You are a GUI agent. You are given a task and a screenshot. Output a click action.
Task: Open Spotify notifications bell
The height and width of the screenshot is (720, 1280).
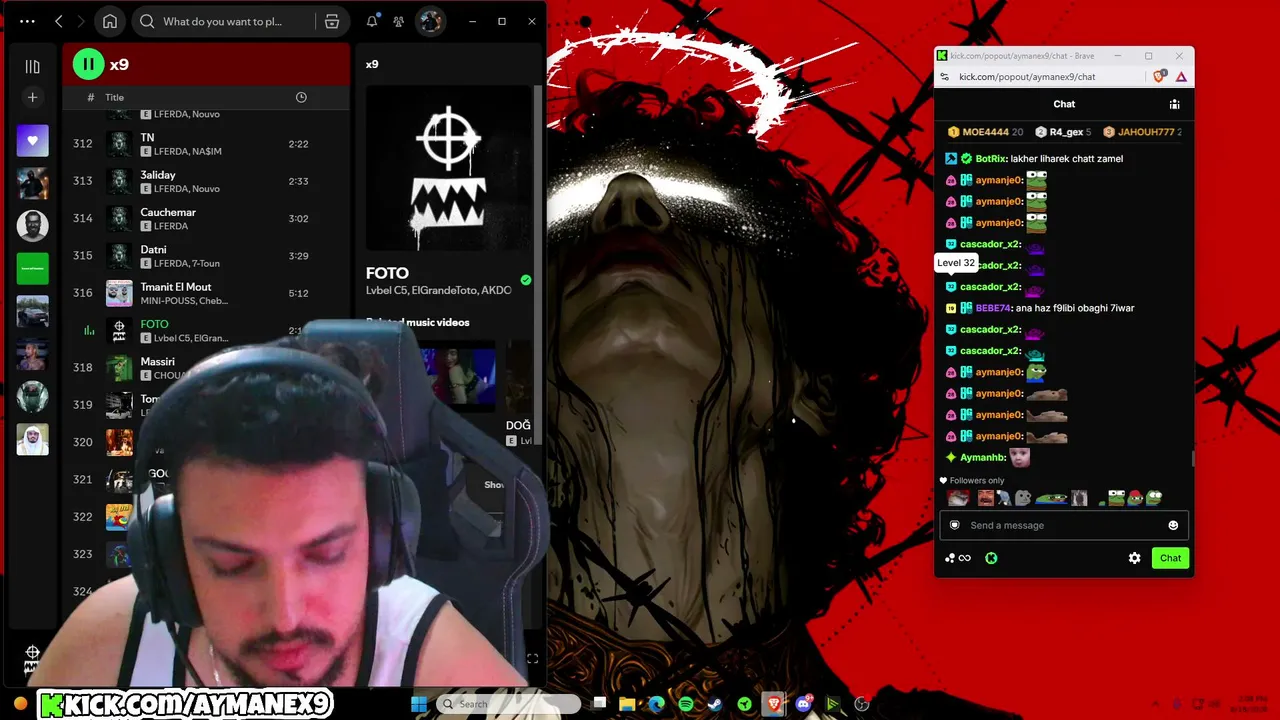coord(372,21)
